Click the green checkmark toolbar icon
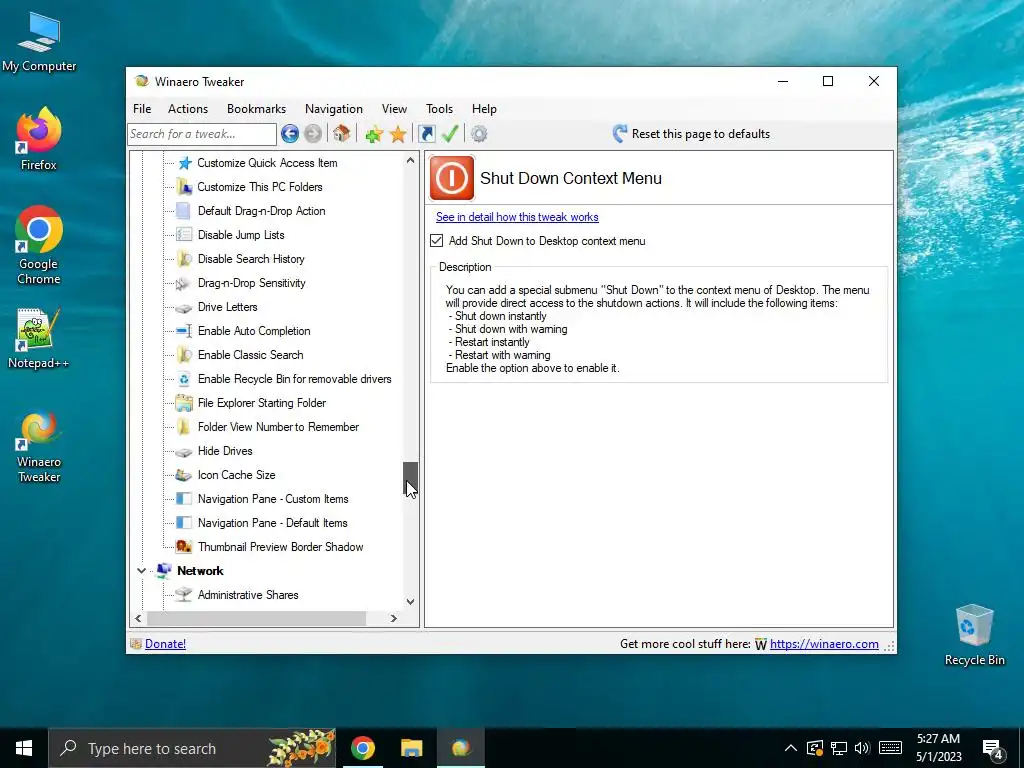The image size is (1024, 768). pyautogui.click(x=450, y=134)
